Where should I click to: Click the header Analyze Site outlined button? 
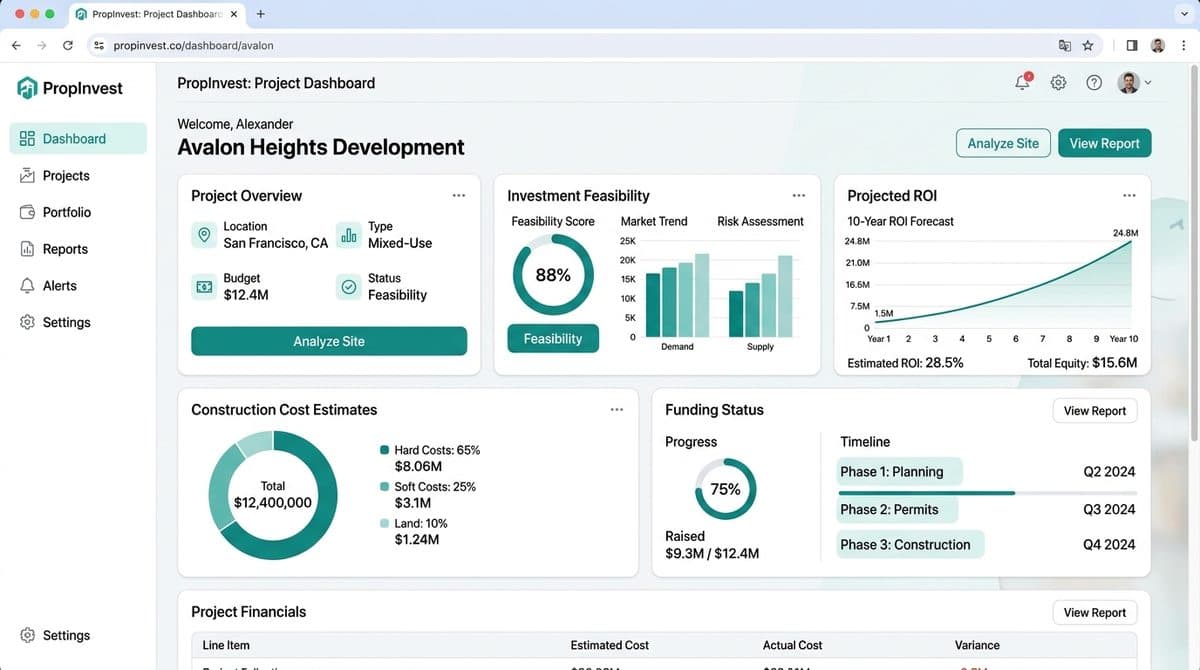tap(1003, 143)
